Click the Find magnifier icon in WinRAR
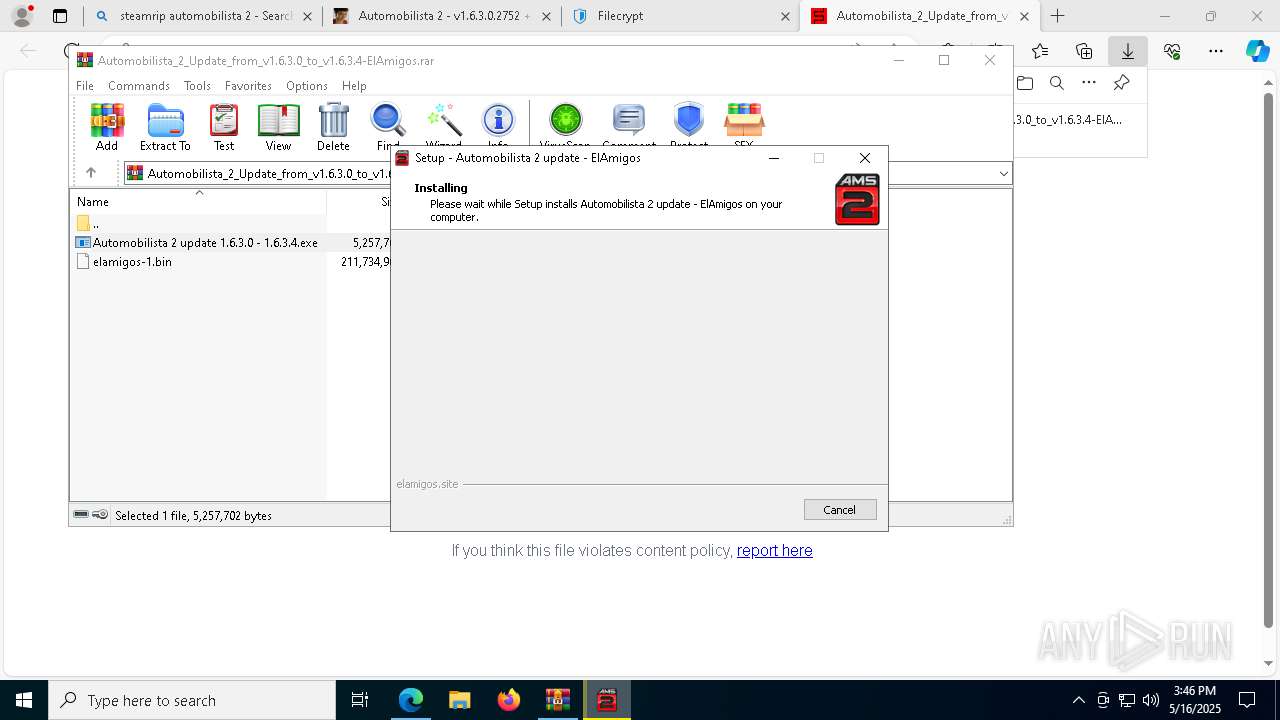1280x720 pixels. pos(388,123)
